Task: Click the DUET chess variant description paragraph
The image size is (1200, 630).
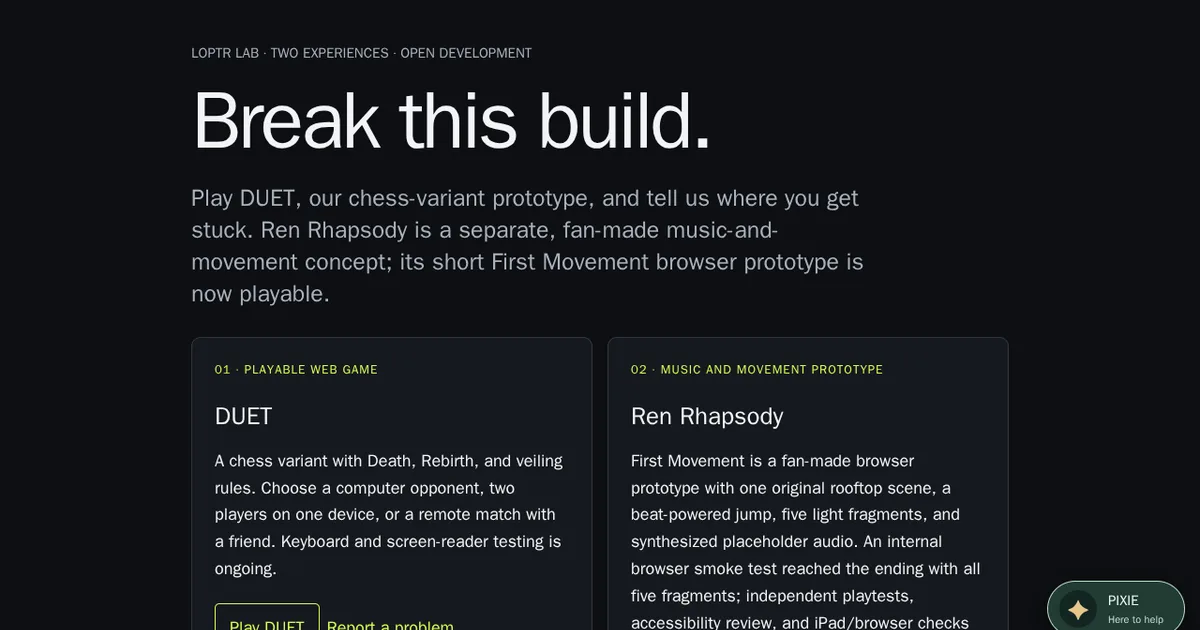Action: (x=390, y=514)
